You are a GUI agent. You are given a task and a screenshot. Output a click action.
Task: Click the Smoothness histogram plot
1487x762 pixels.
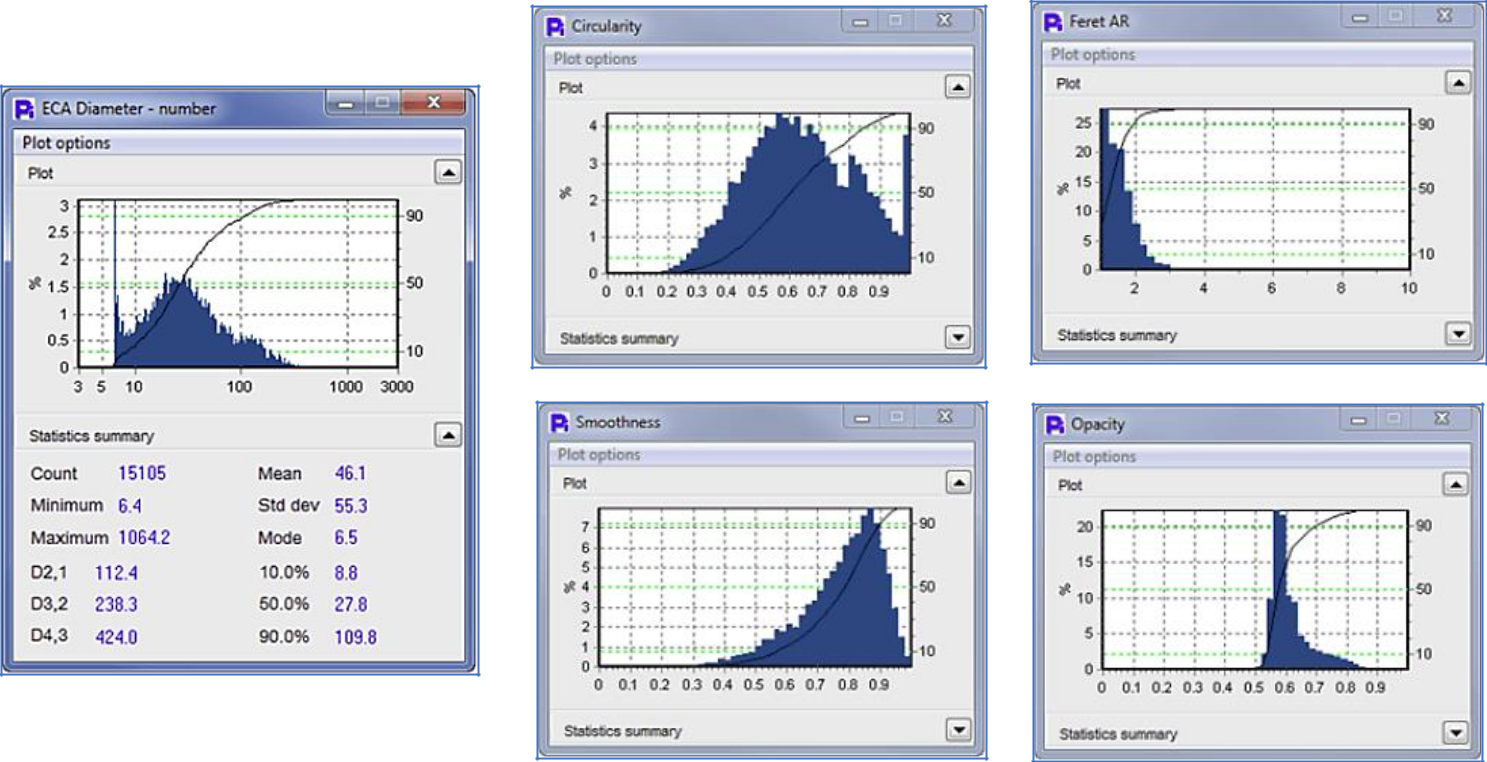(x=756, y=588)
